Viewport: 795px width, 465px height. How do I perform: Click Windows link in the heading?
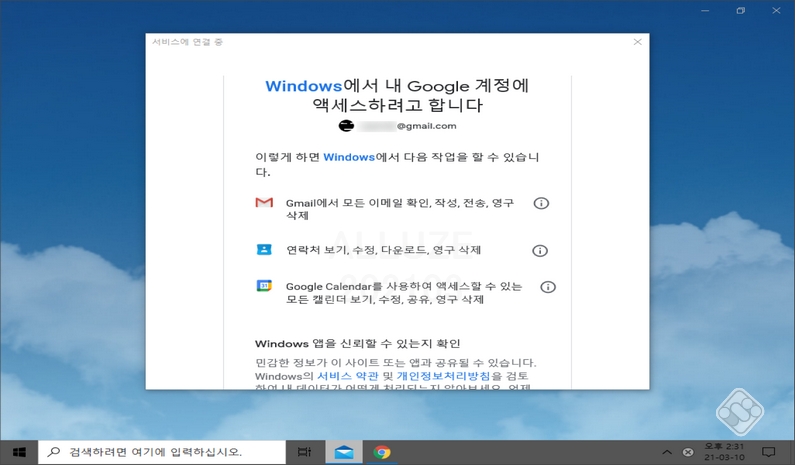(304, 86)
